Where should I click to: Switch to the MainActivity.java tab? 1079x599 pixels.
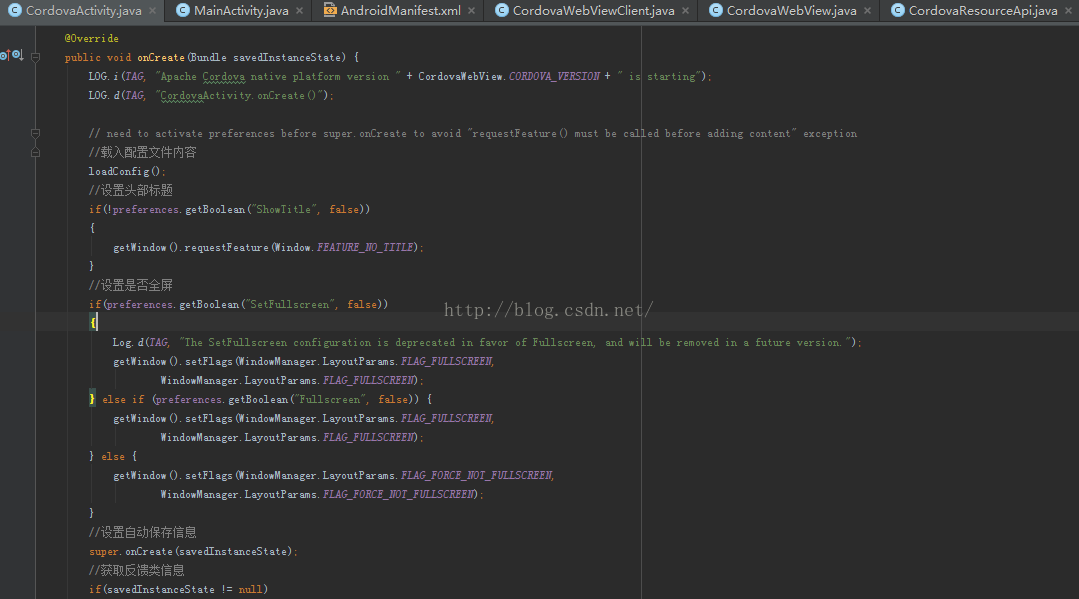click(241, 11)
